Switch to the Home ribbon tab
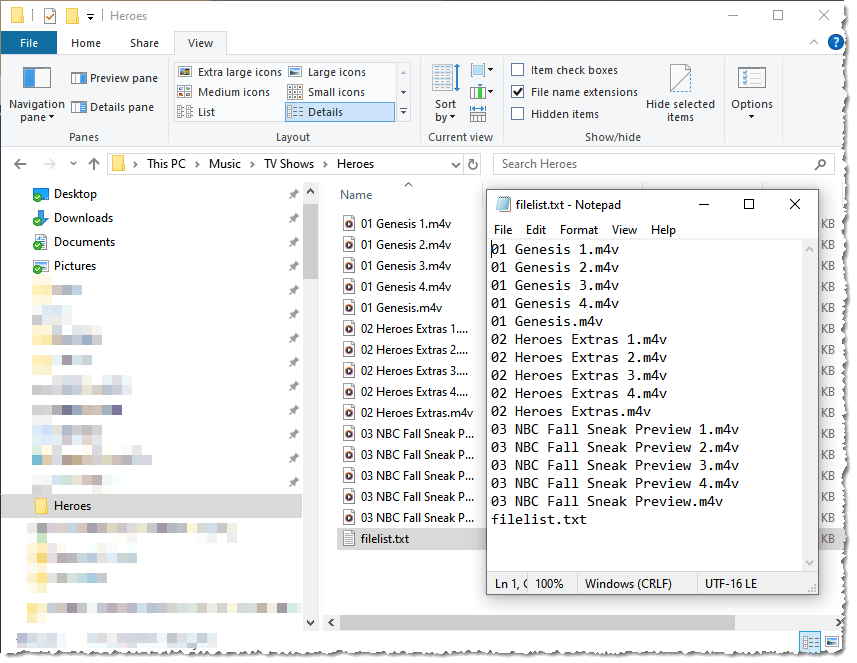The width and height of the screenshot is (857, 663). pyautogui.click(x=86, y=43)
